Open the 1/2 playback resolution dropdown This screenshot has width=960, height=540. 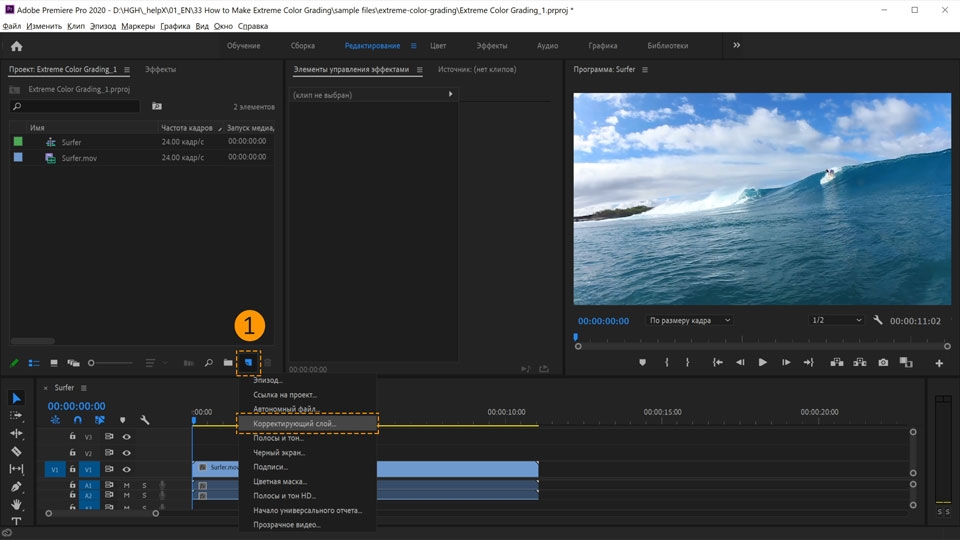click(x=836, y=320)
